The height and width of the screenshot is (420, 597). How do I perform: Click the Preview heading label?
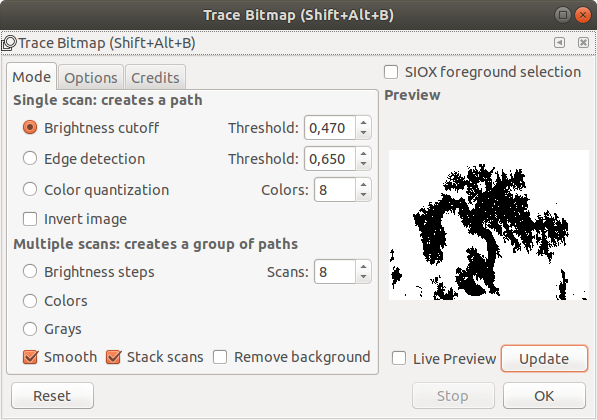click(x=412, y=95)
